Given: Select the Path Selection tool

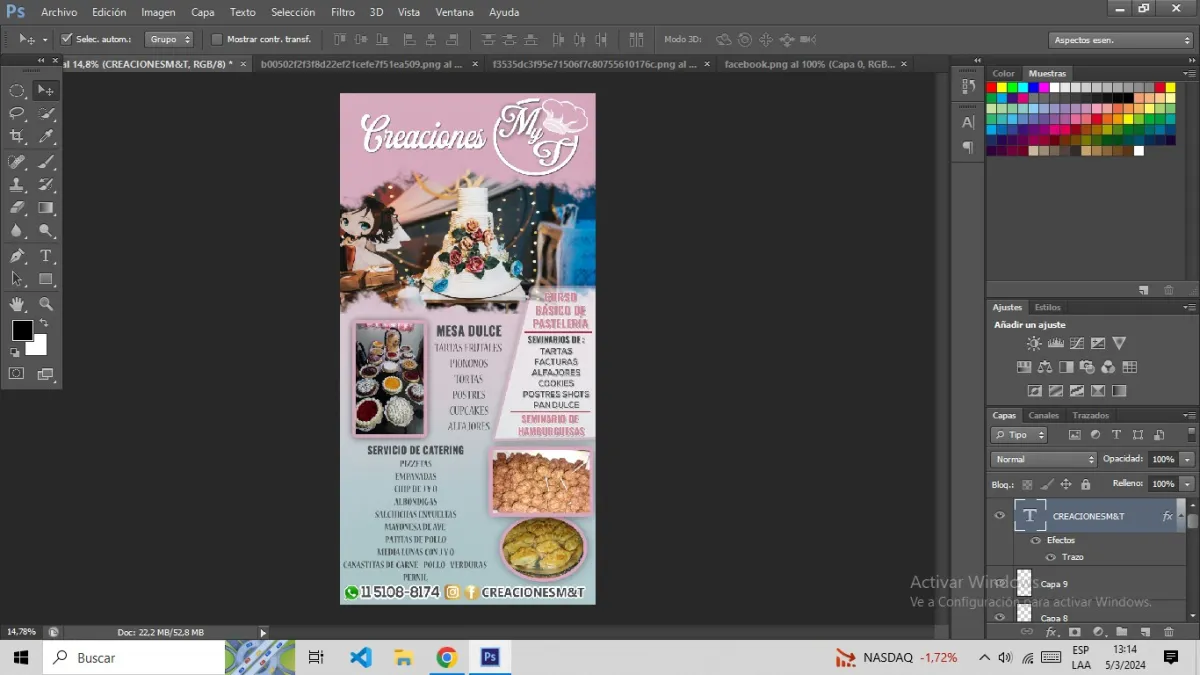Looking at the screenshot, I should [x=17, y=279].
